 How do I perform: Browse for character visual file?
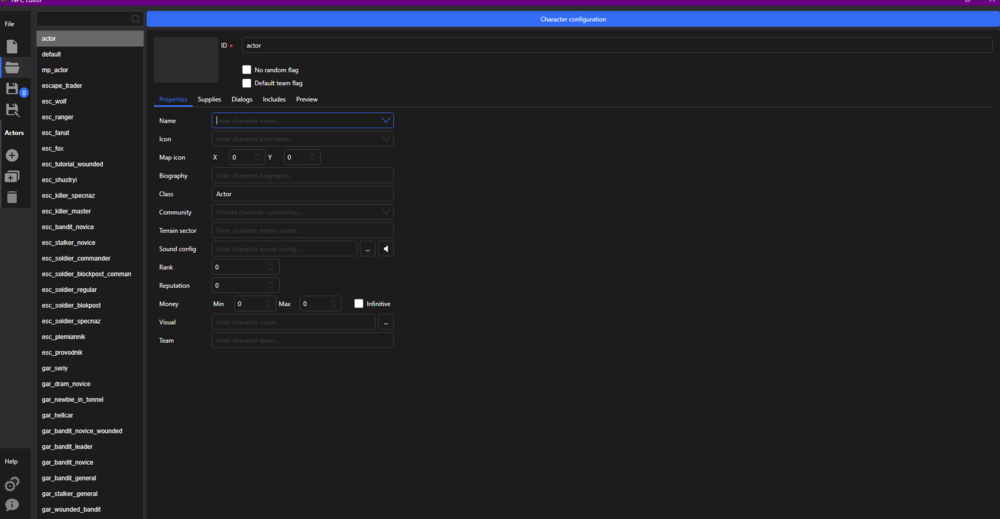[386, 322]
